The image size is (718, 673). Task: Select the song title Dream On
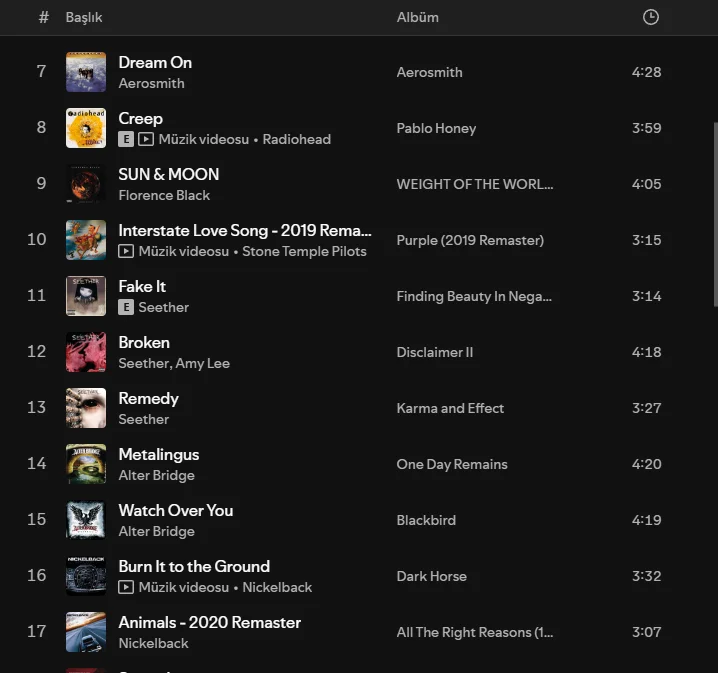click(155, 63)
